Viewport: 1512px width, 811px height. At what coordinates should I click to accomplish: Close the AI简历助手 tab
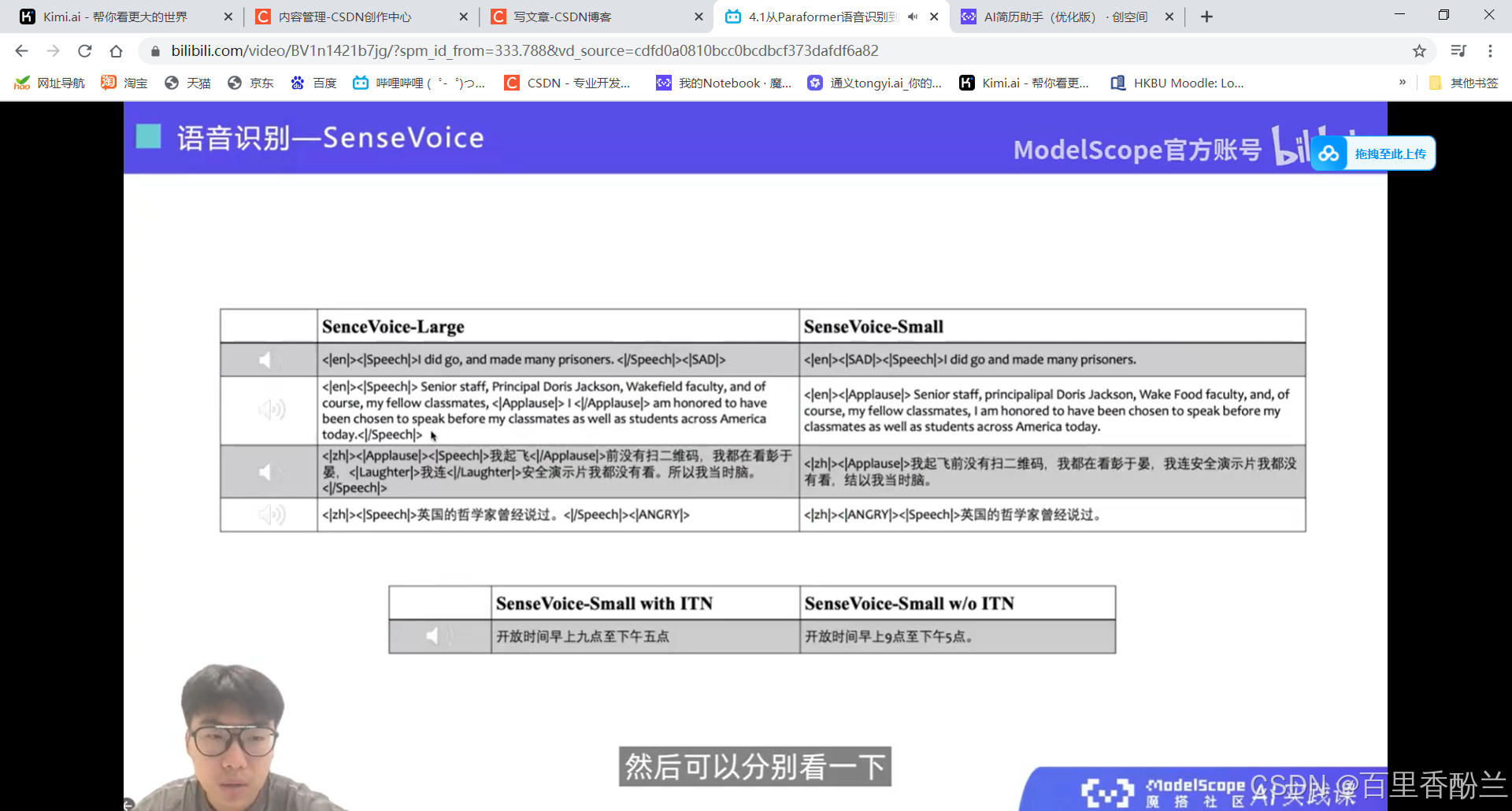point(1169,17)
